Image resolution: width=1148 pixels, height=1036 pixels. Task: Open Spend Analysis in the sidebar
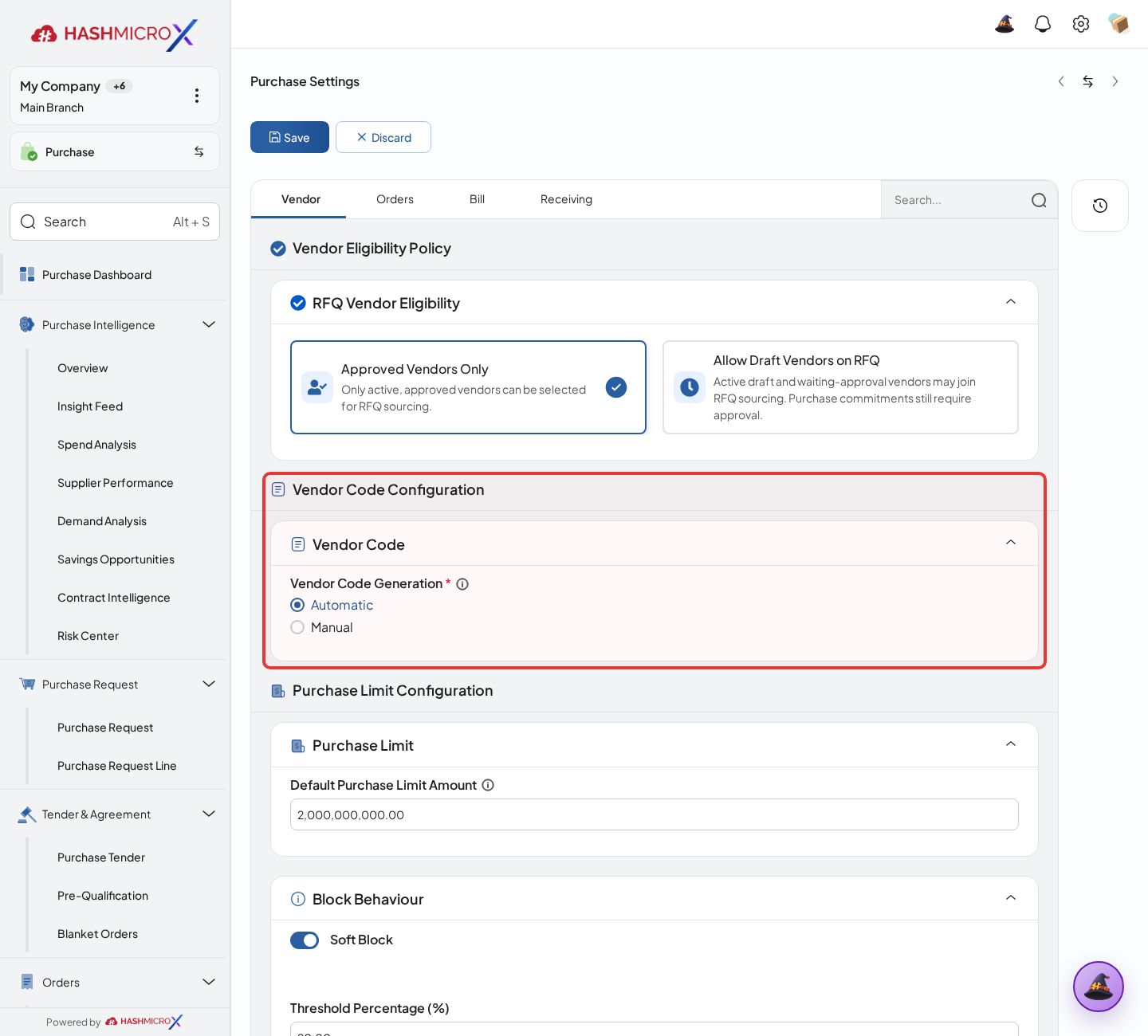point(96,445)
